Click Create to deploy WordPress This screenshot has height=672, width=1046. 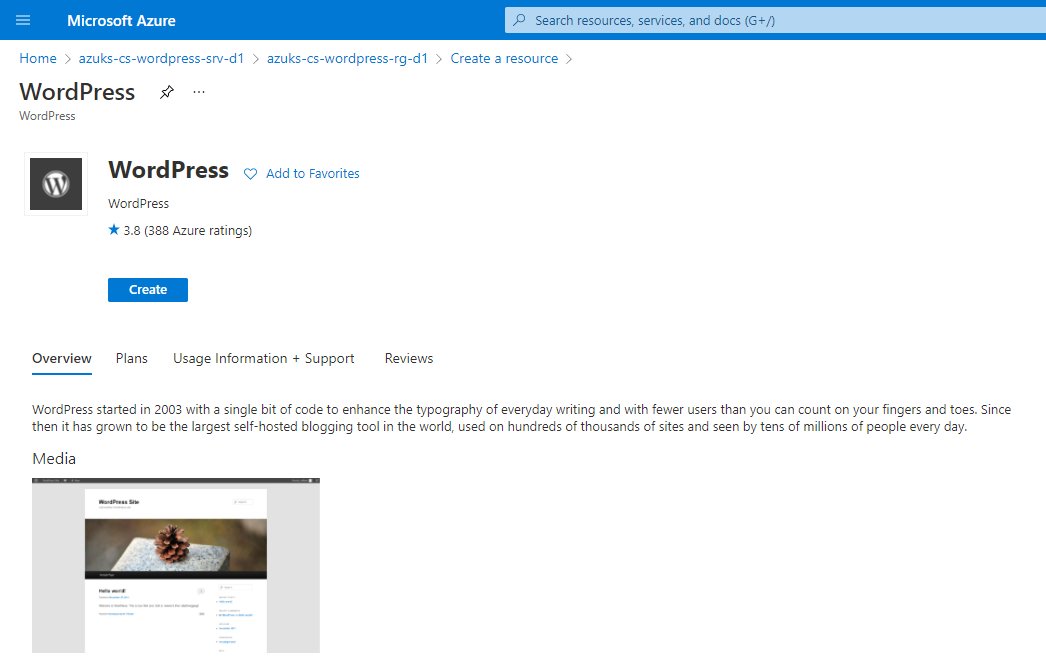click(x=147, y=289)
